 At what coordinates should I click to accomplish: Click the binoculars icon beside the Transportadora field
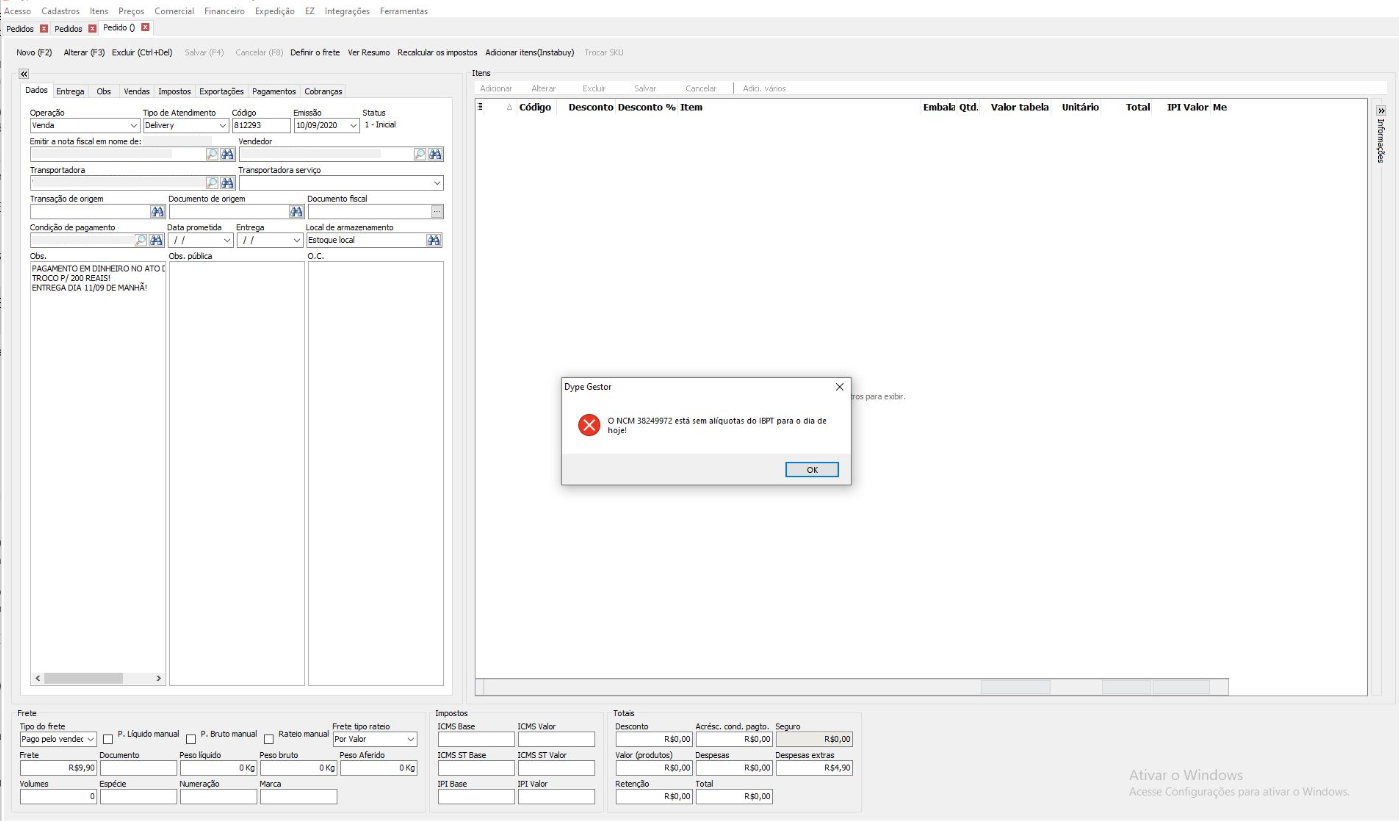coord(227,183)
